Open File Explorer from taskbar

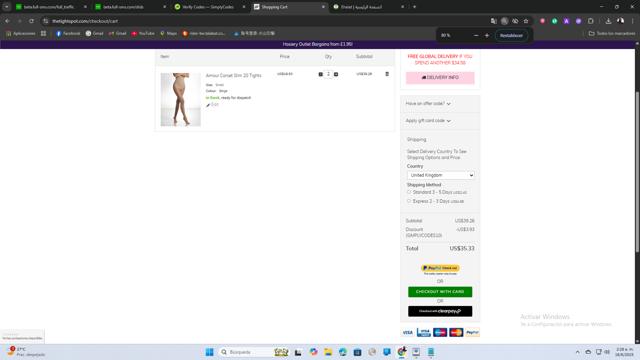(x=328, y=352)
